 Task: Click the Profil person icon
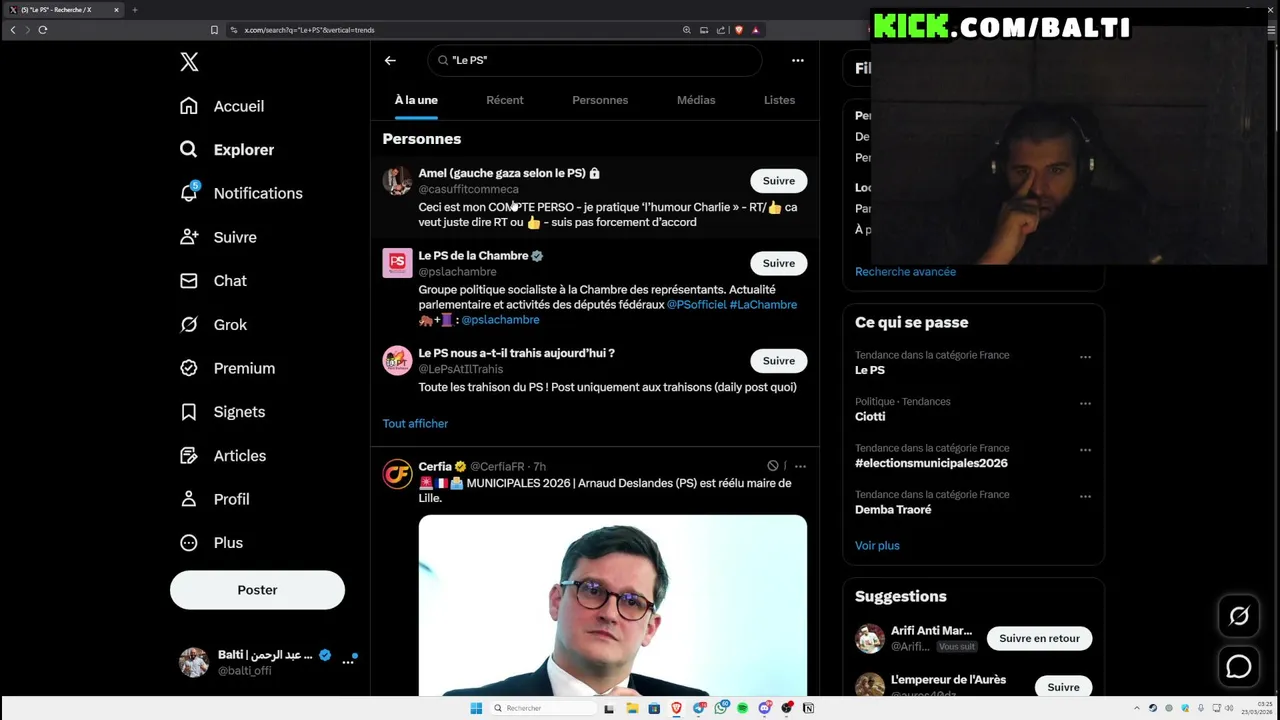pyautogui.click(x=189, y=499)
